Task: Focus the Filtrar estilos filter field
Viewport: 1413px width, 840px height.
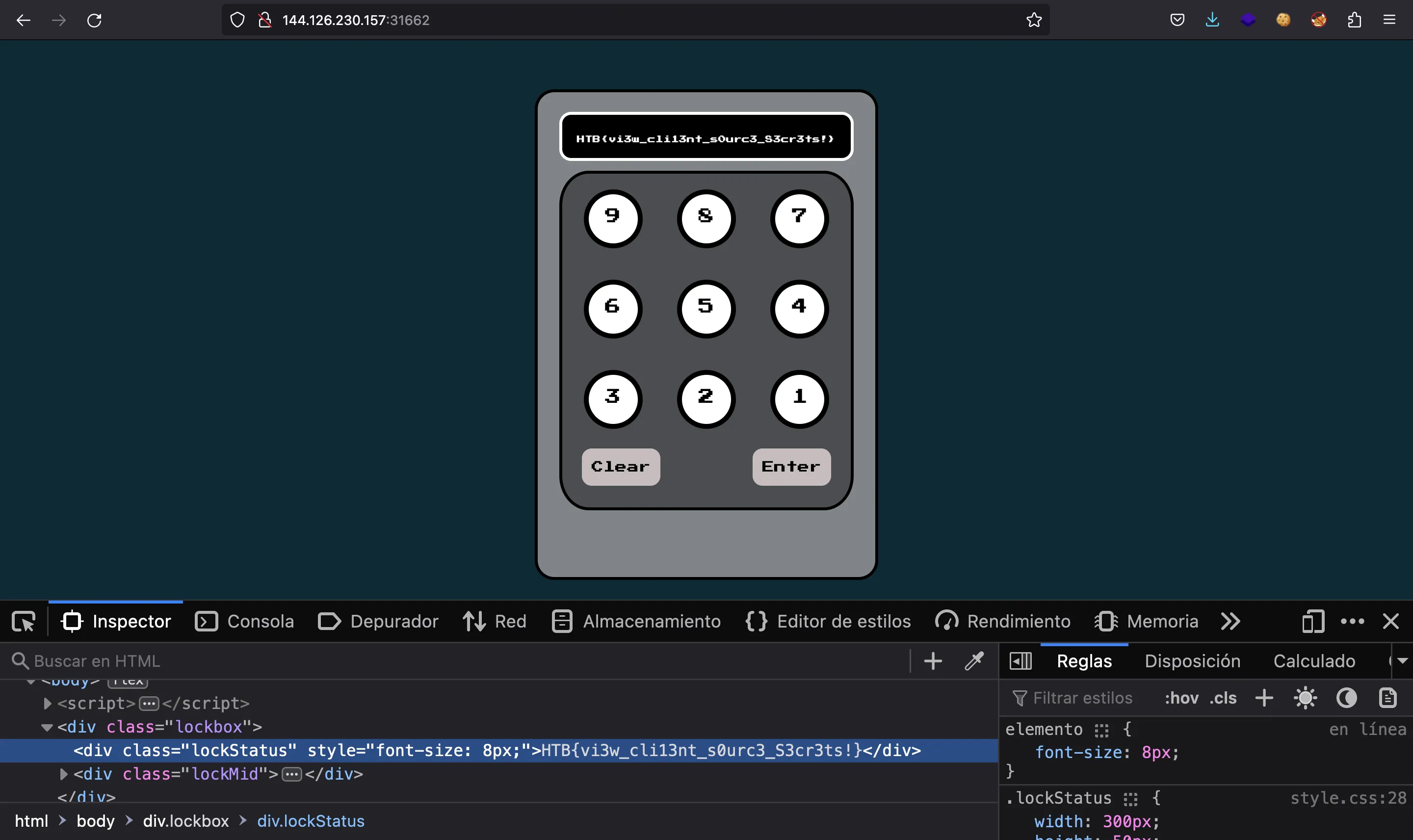Action: tap(1082, 698)
